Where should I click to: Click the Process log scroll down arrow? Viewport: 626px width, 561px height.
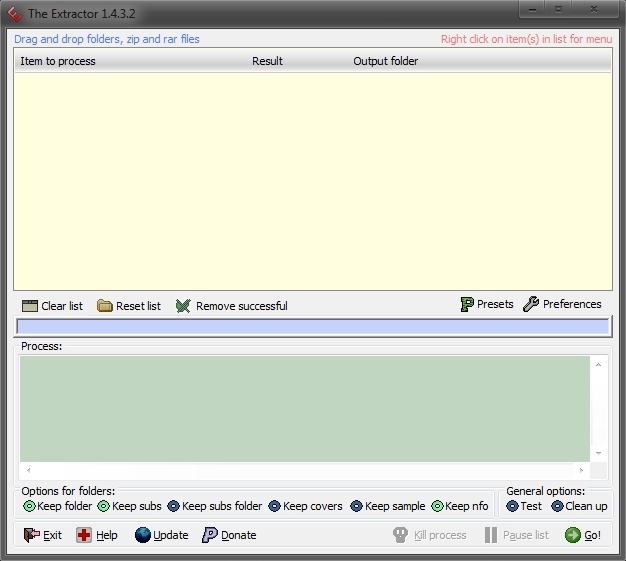[x=598, y=453]
